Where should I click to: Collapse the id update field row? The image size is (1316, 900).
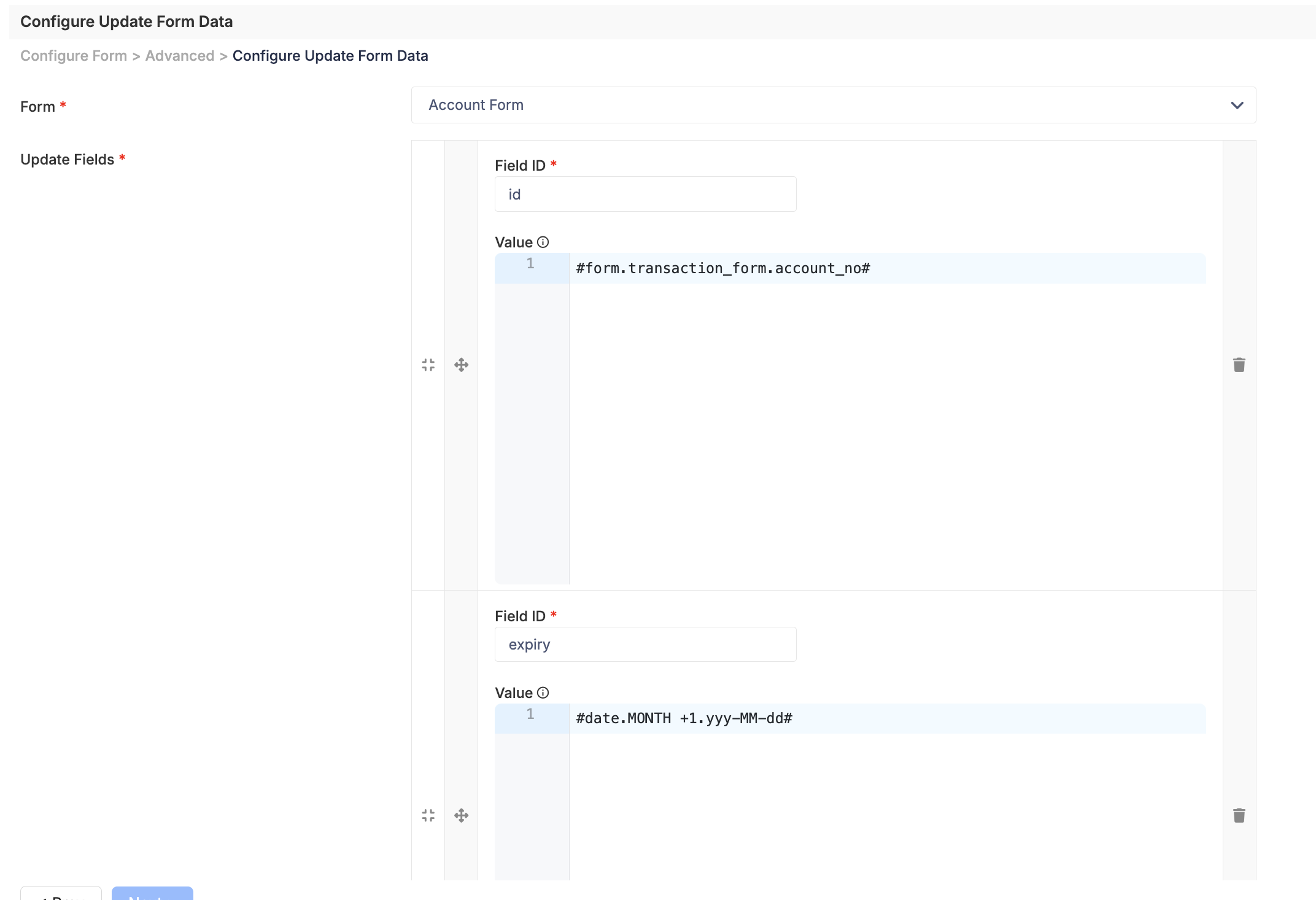[428, 365]
